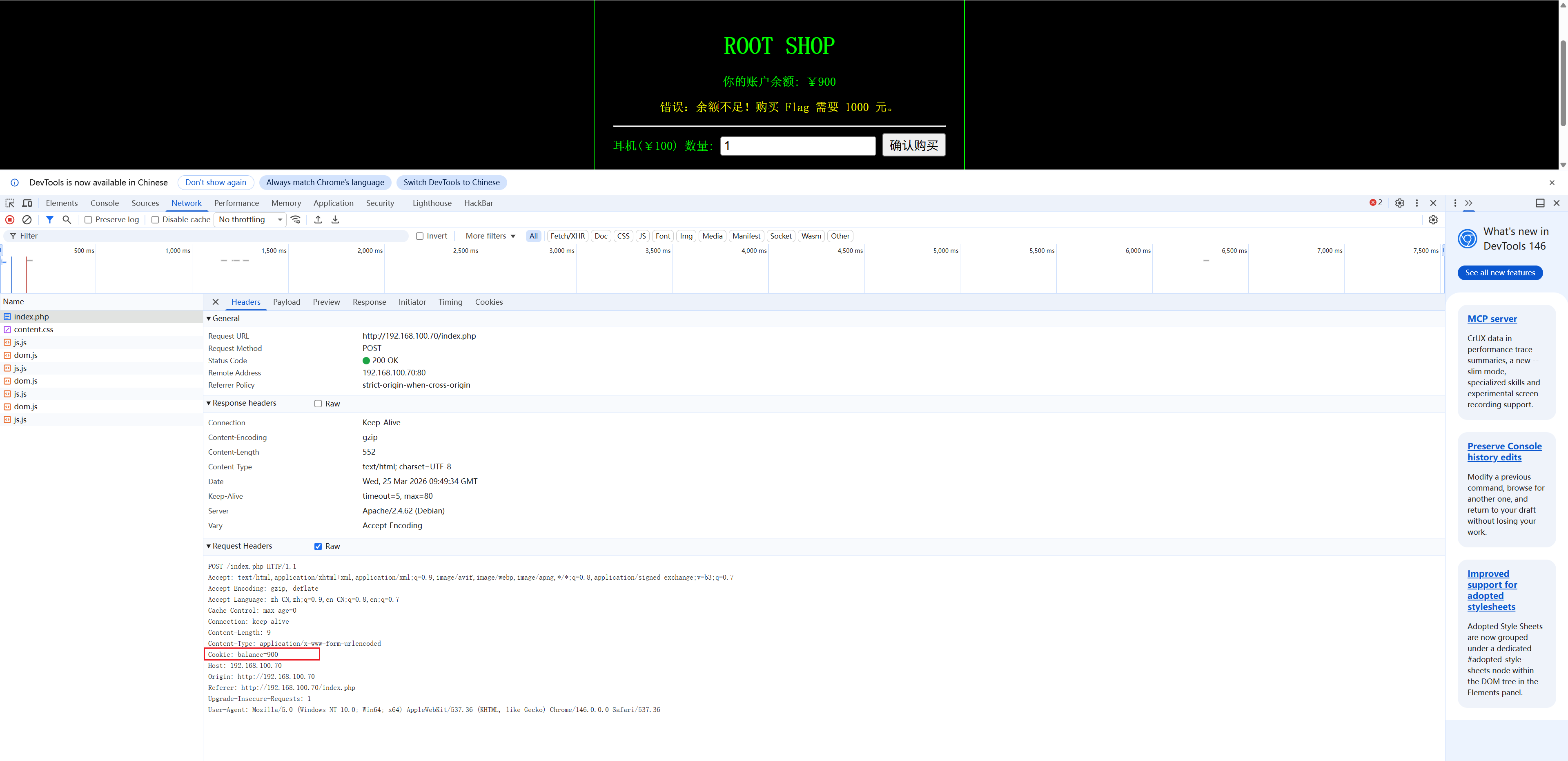The height and width of the screenshot is (761, 1568).
Task: Open DevTools settings gear
Action: coord(1399,203)
